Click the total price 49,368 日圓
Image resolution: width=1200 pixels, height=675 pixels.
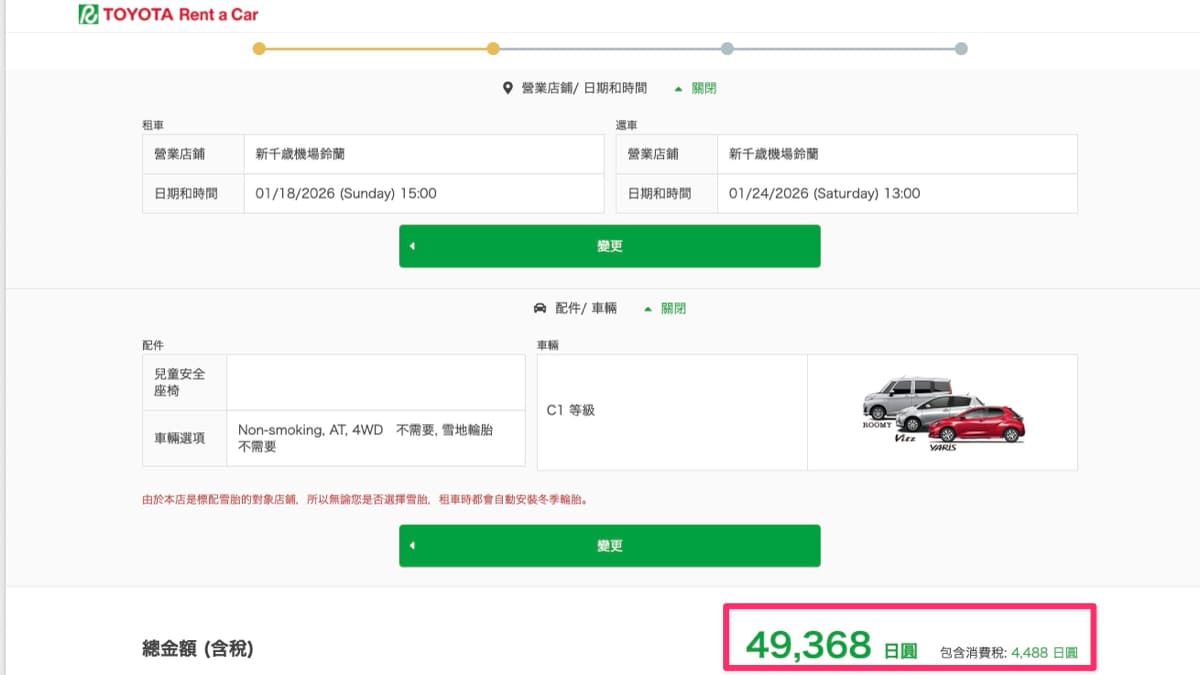click(x=832, y=646)
